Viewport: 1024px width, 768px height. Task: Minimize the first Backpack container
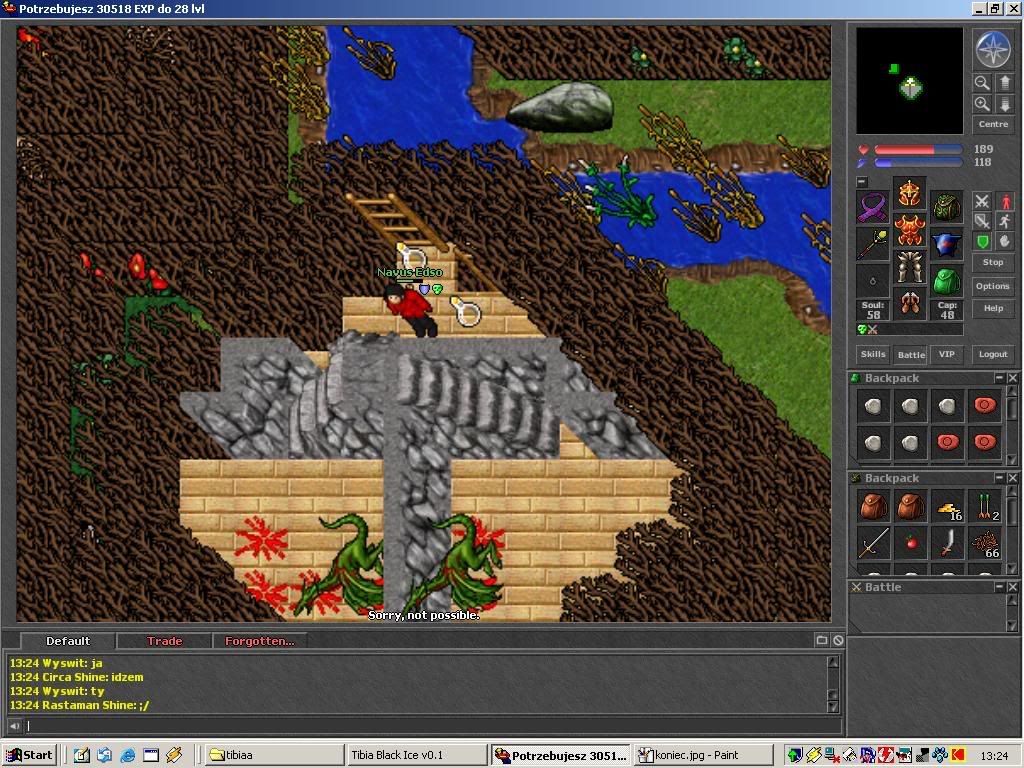coord(999,378)
